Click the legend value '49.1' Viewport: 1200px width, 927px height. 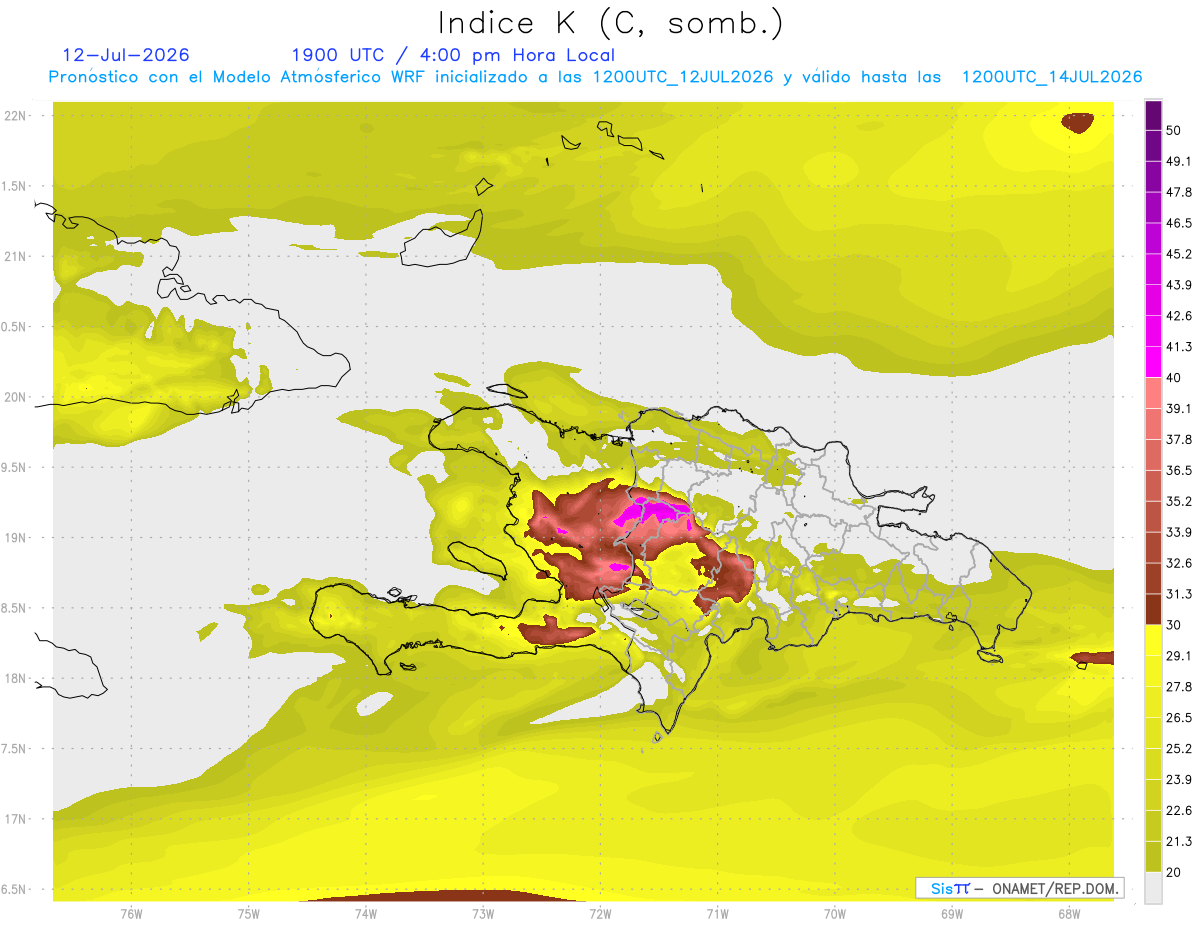tap(1179, 162)
